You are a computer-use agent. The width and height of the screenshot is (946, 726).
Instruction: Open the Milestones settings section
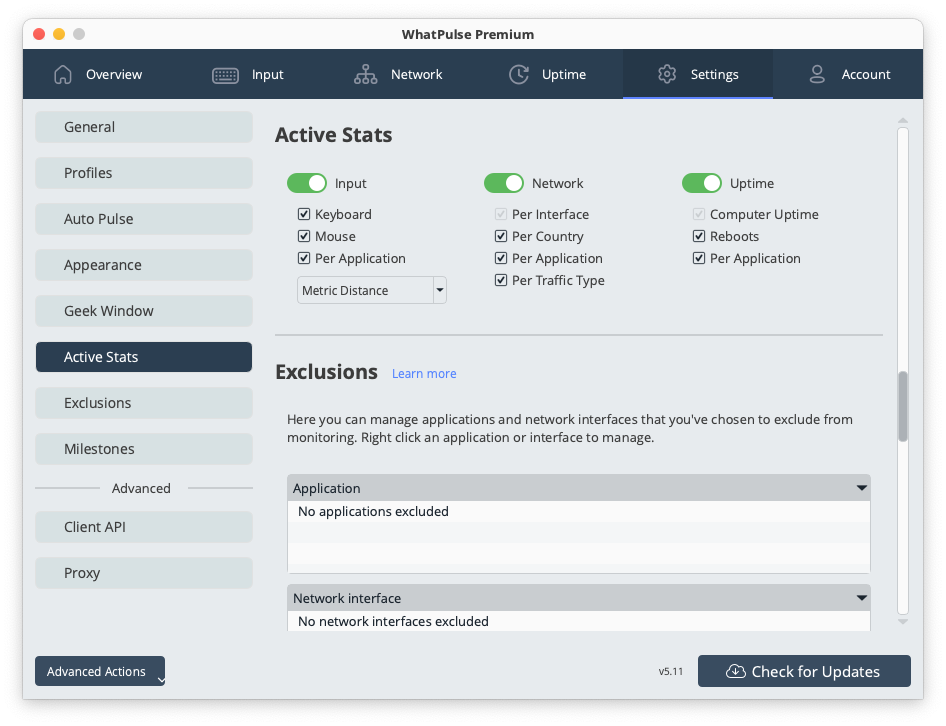tap(143, 448)
